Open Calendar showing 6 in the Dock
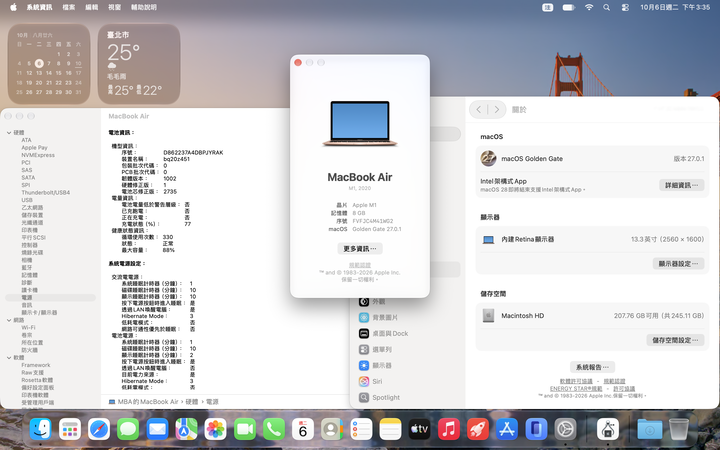Screen dimensions: 720x450 tap(303, 429)
